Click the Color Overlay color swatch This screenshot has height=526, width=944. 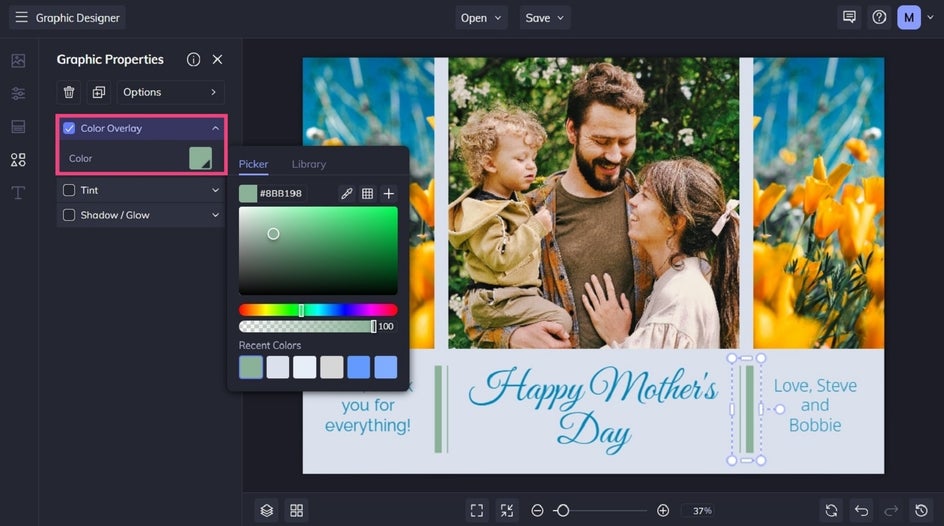[x=200, y=158]
